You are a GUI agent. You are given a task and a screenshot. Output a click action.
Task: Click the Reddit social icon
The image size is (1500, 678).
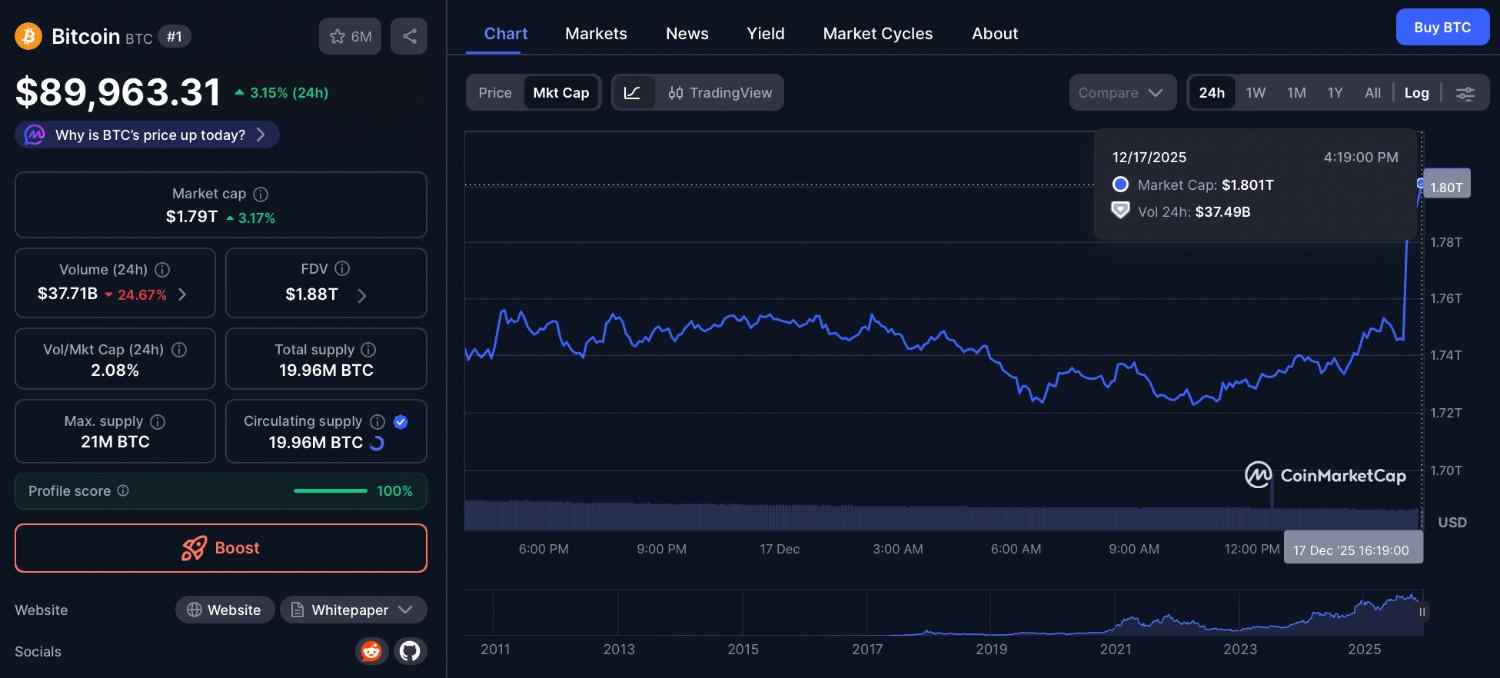pyautogui.click(x=371, y=651)
